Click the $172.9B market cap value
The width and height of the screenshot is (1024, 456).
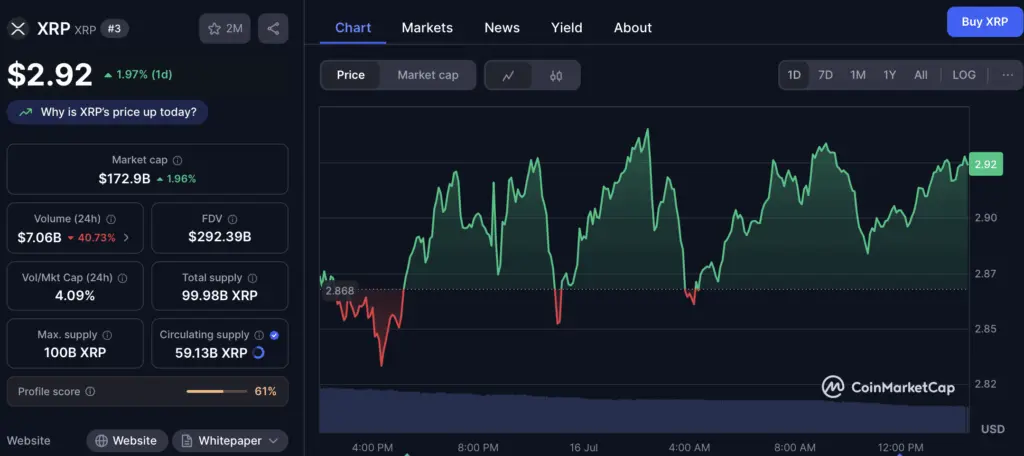pyautogui.click(x=124, y=178)
